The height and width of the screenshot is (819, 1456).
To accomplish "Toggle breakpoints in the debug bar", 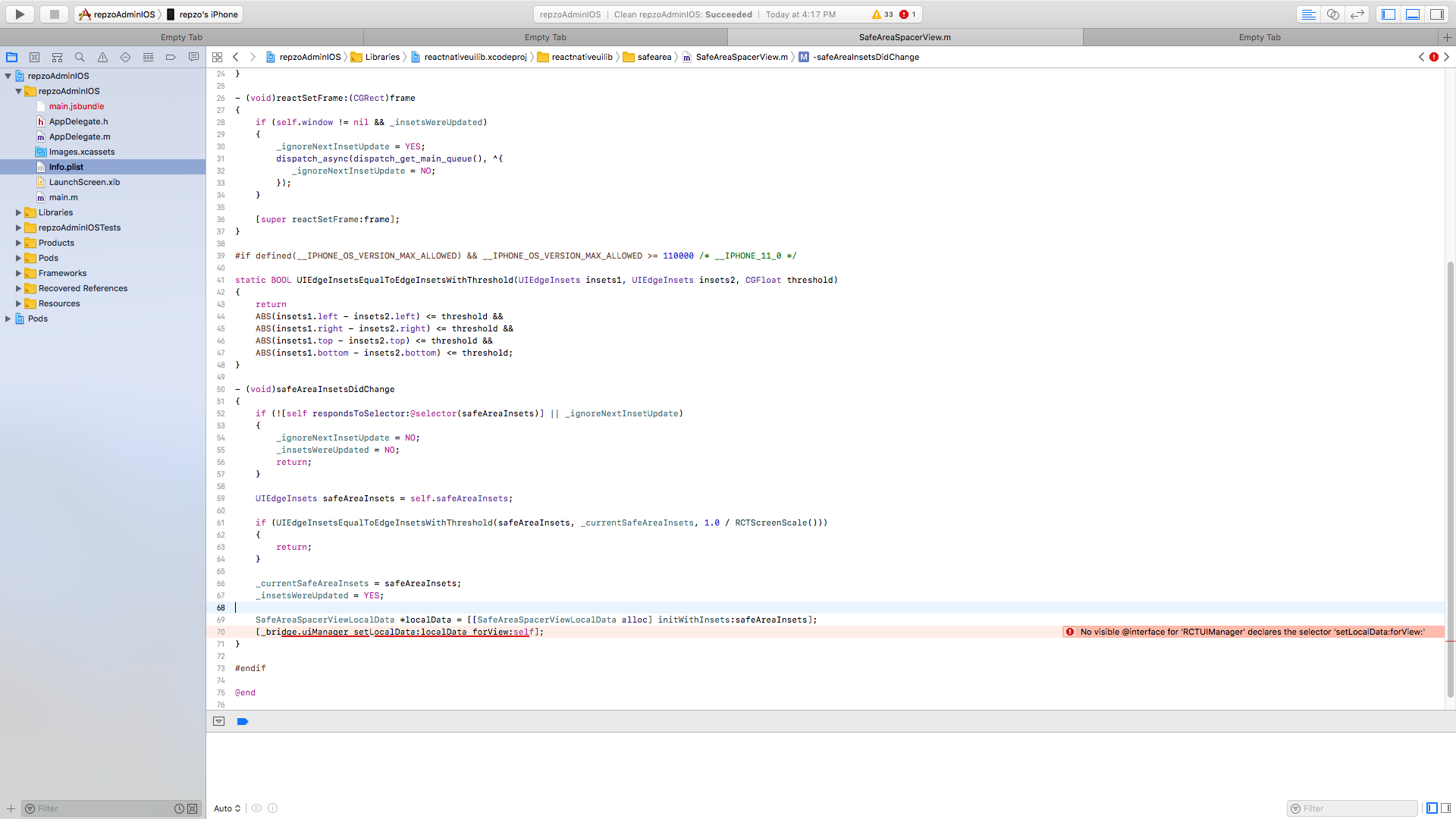I will (243, 721).
